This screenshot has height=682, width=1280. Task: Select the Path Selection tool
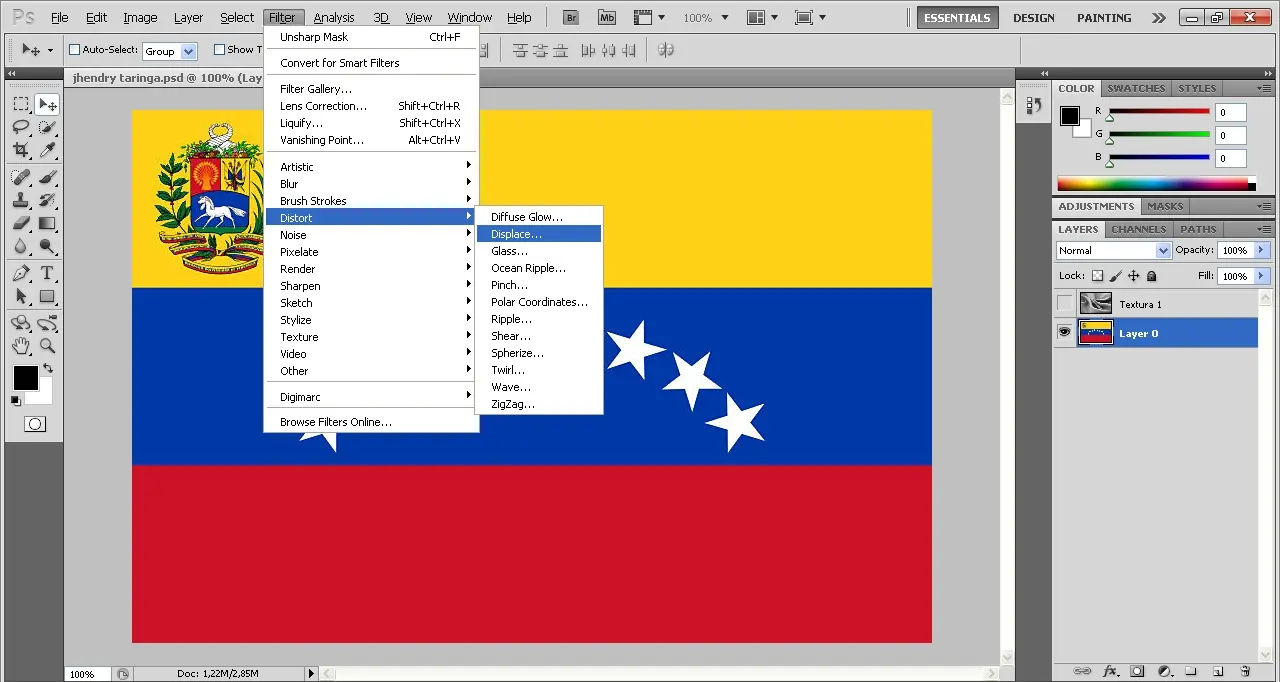click(x=21, y=296)
